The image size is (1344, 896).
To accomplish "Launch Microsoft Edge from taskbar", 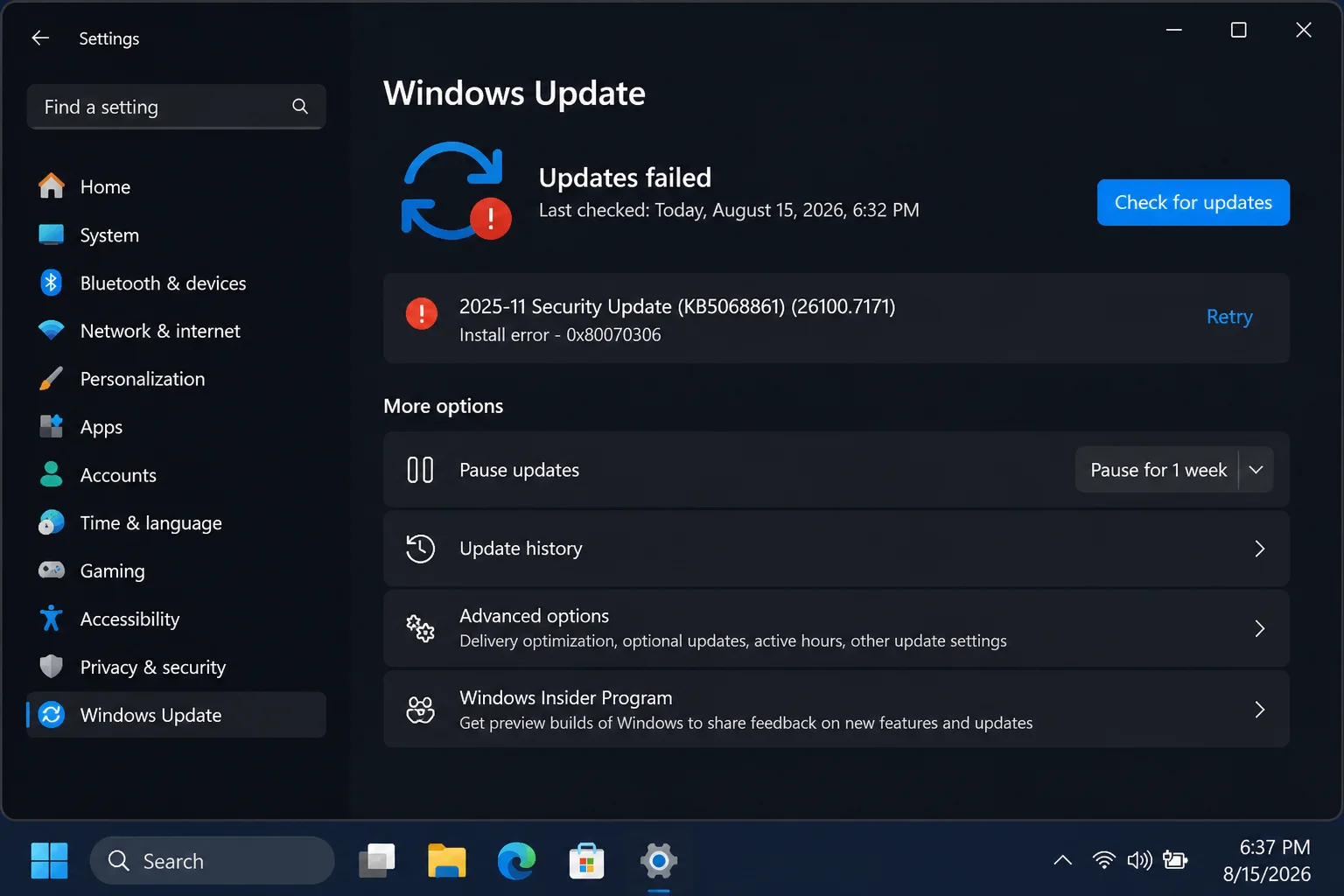I will [517, 861].
